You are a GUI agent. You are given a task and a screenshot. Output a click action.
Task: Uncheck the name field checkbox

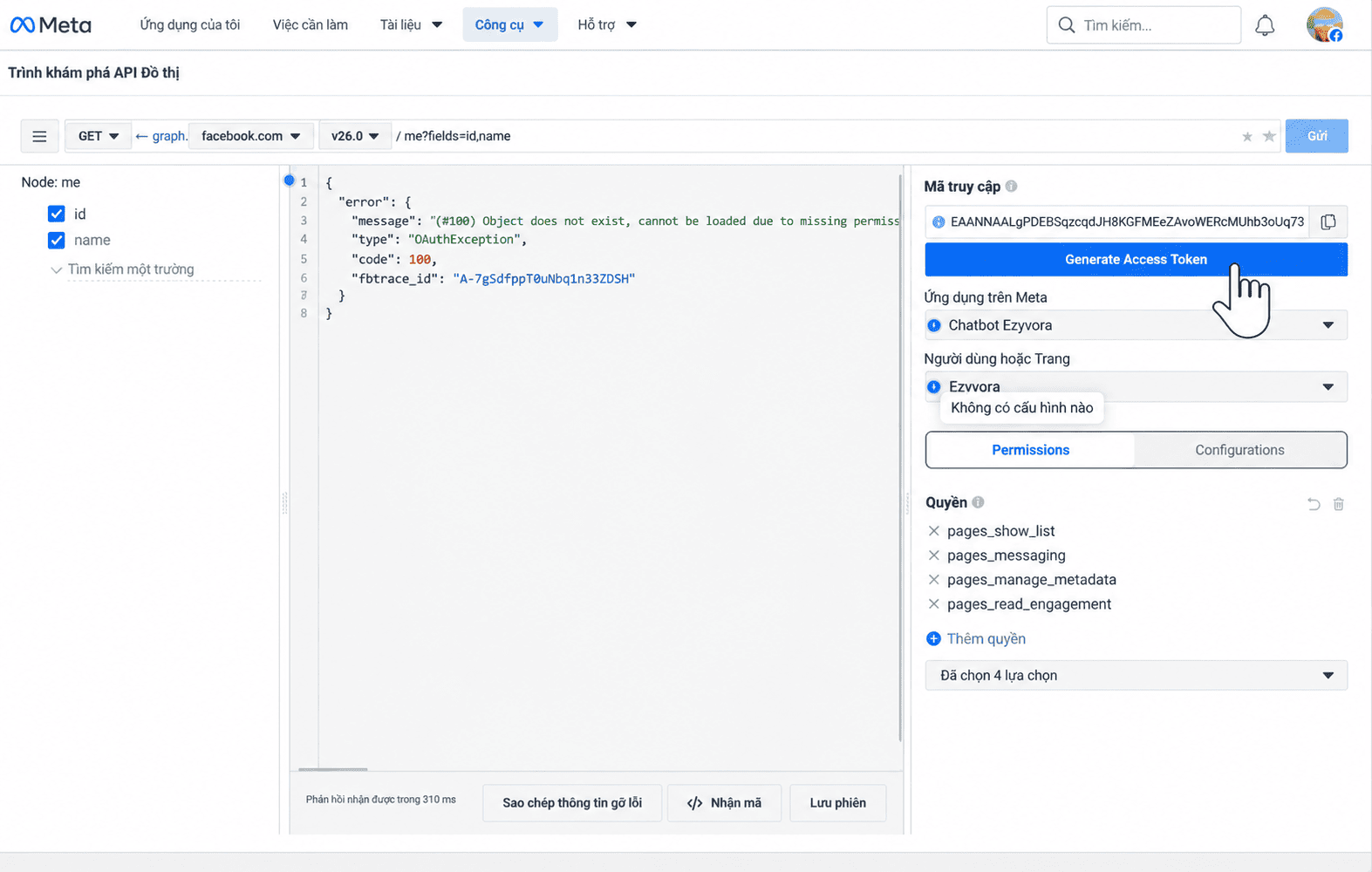tap(57, 240)
